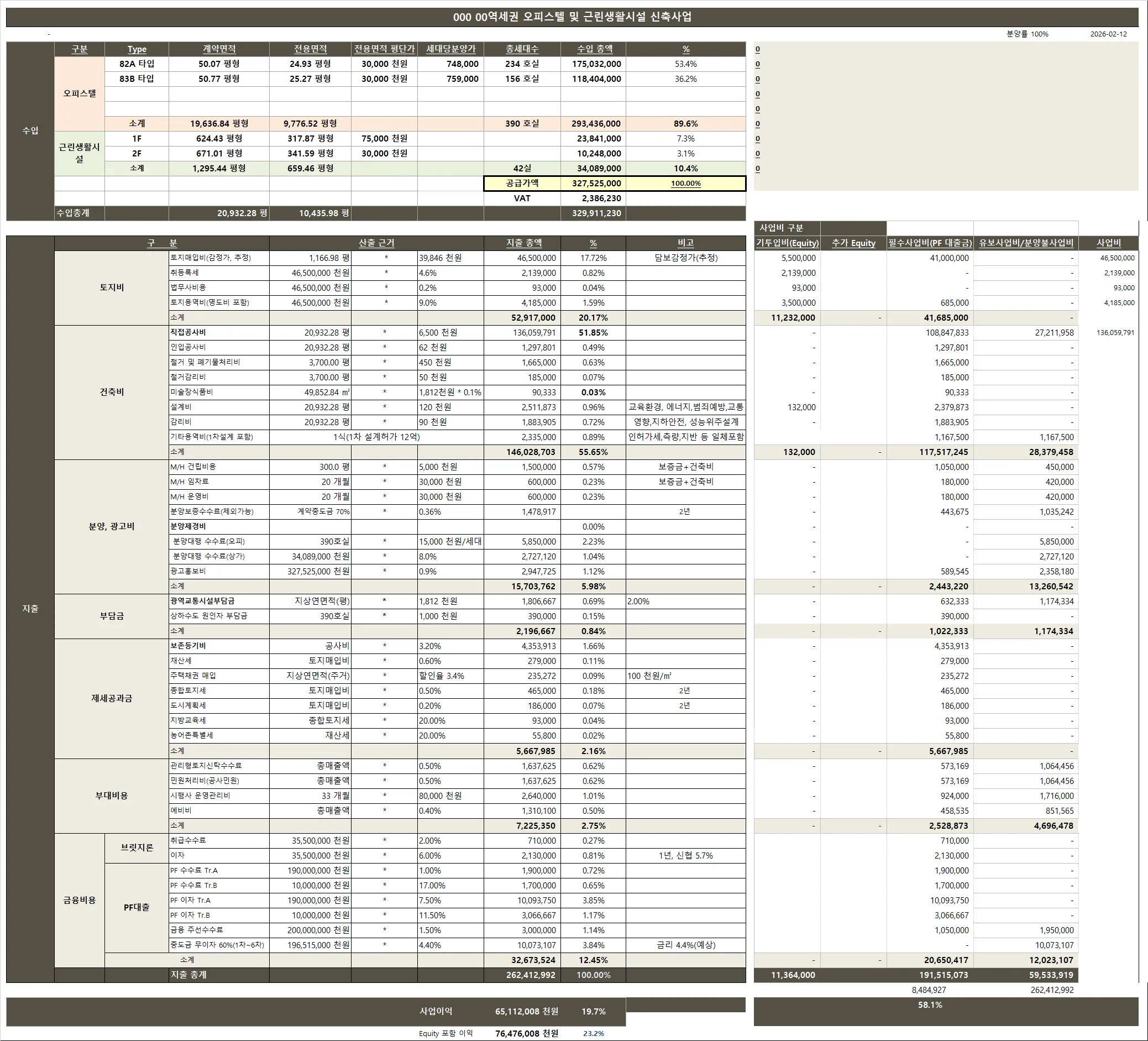Select the 공급가액 label in yellow box
Viewport: 1148px width, 1041px height.
pyautogui.click(x=522, y=184)
